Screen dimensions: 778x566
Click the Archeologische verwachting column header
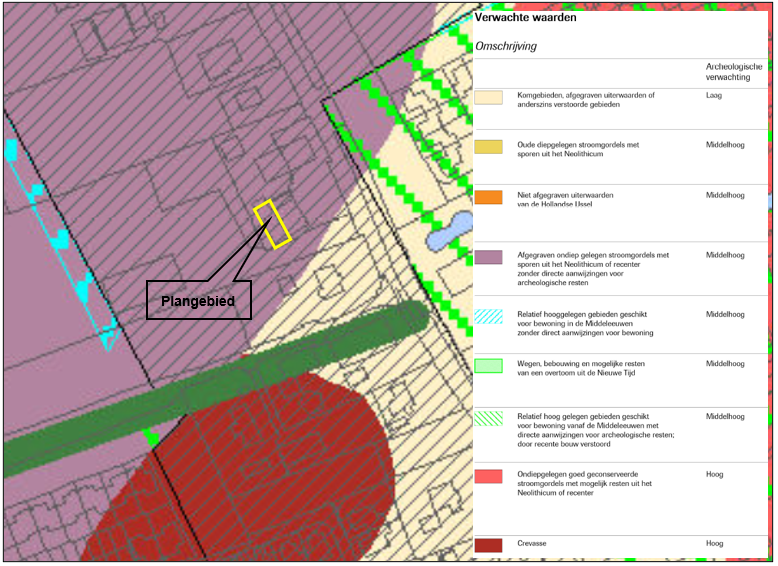coord(733,71)
